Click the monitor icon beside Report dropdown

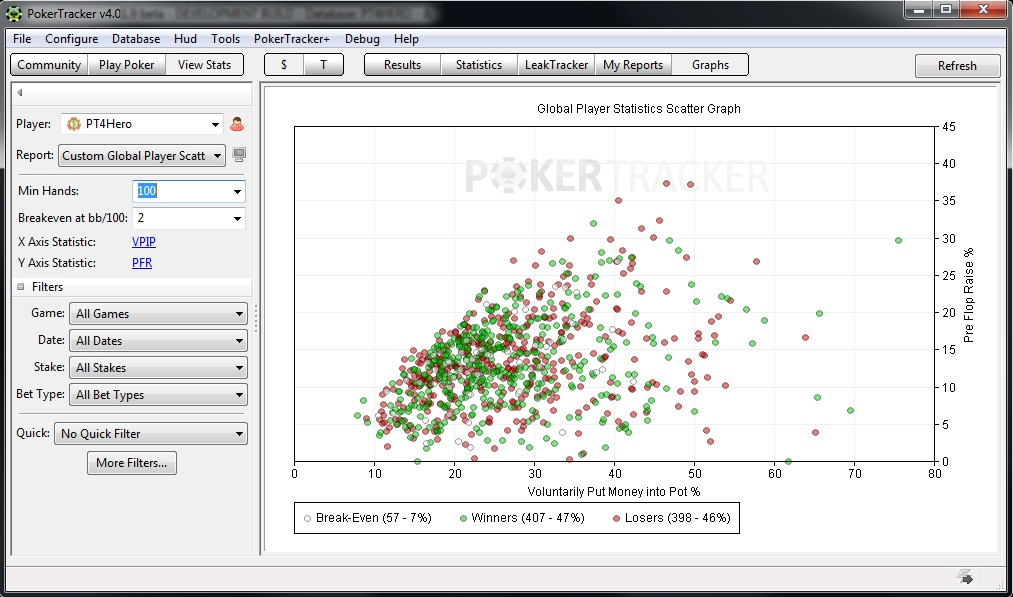[237, 157]
